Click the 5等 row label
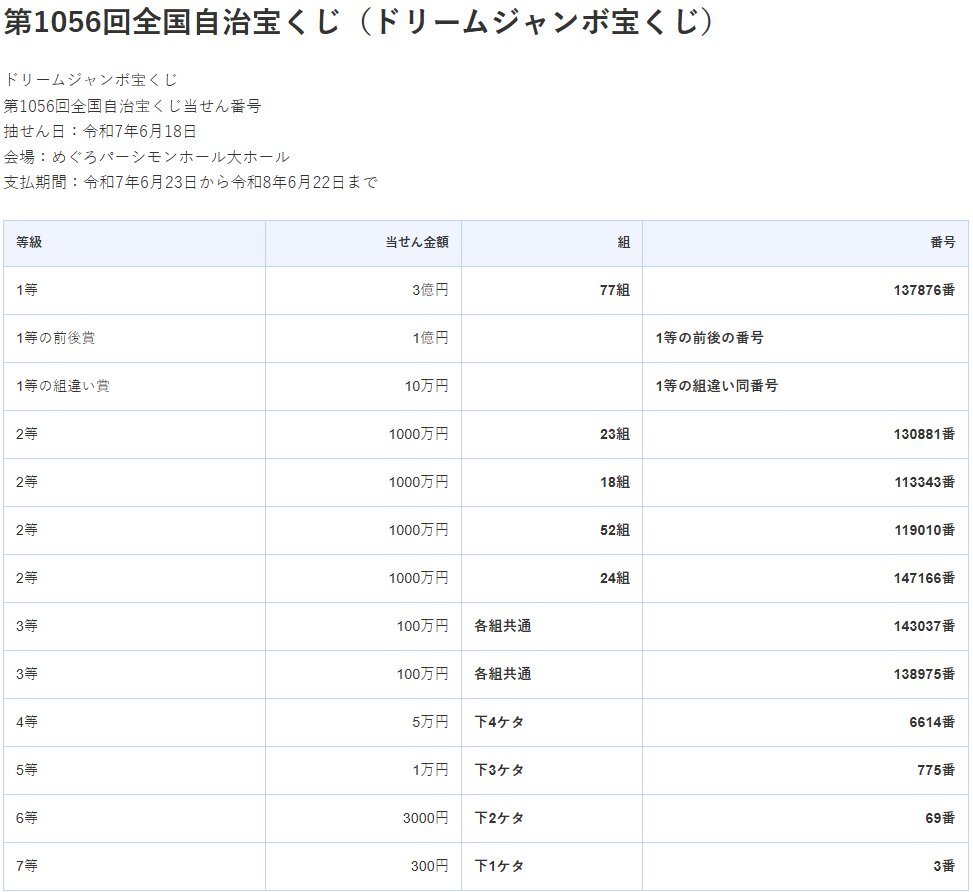Screen dimensions: 973x892 27,770
